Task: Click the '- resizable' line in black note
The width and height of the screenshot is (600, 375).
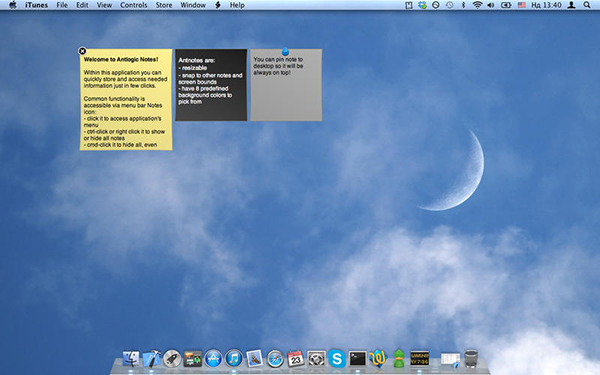Action: 193,68
